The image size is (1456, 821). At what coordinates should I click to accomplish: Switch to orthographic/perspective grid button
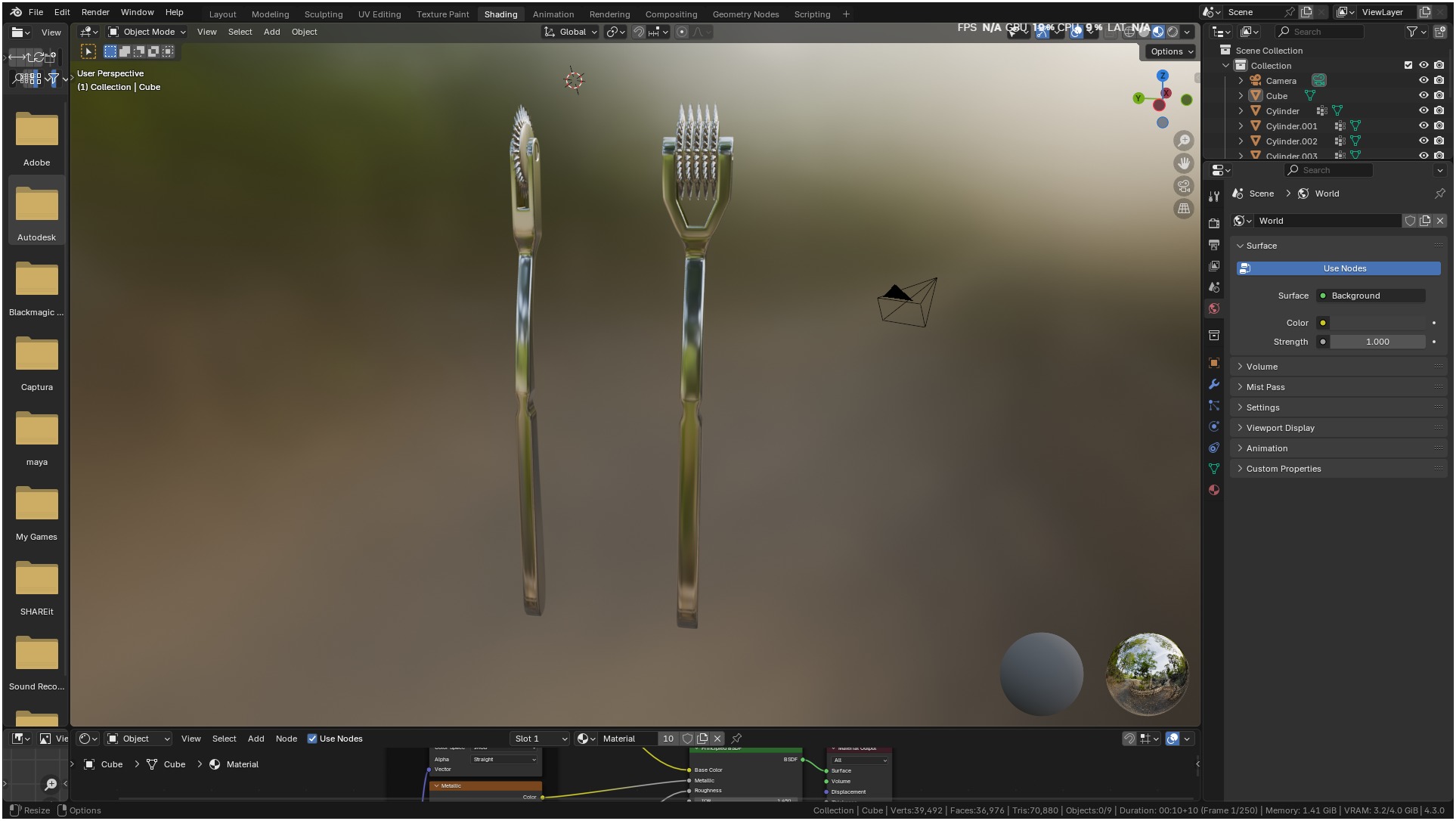coord(1184,209)
